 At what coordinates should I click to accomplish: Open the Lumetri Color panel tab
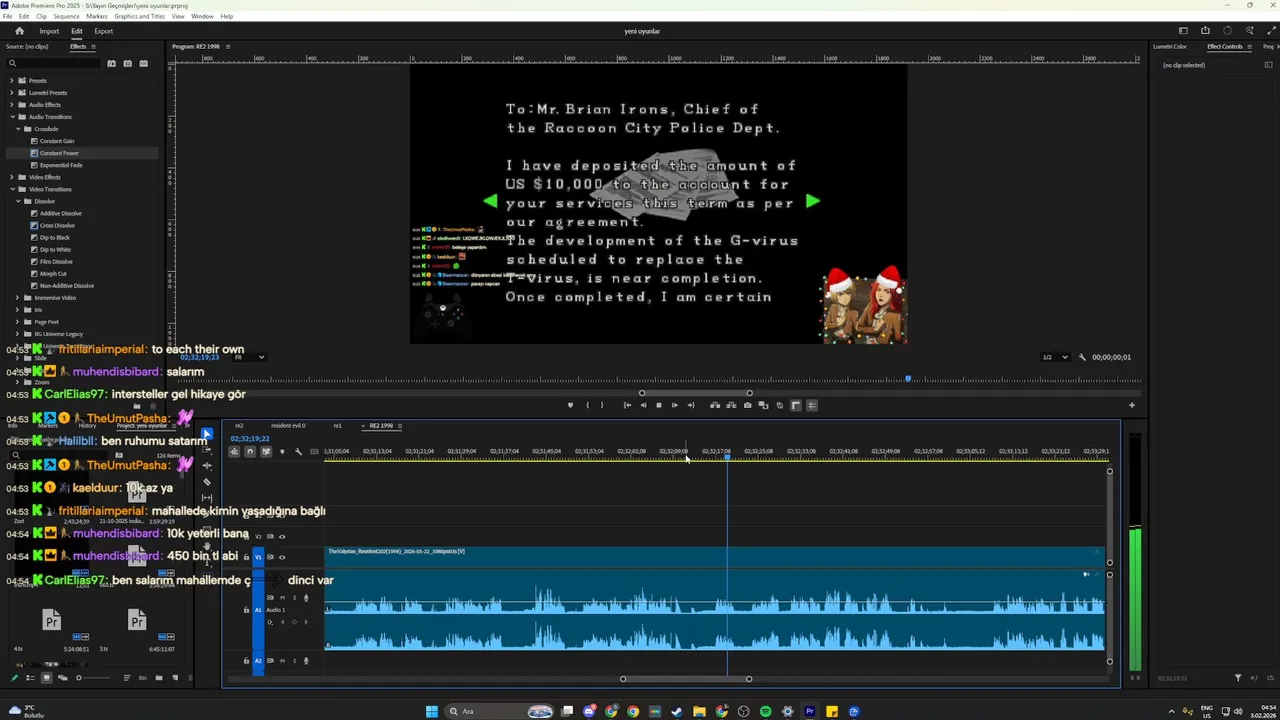(1170, 46)
